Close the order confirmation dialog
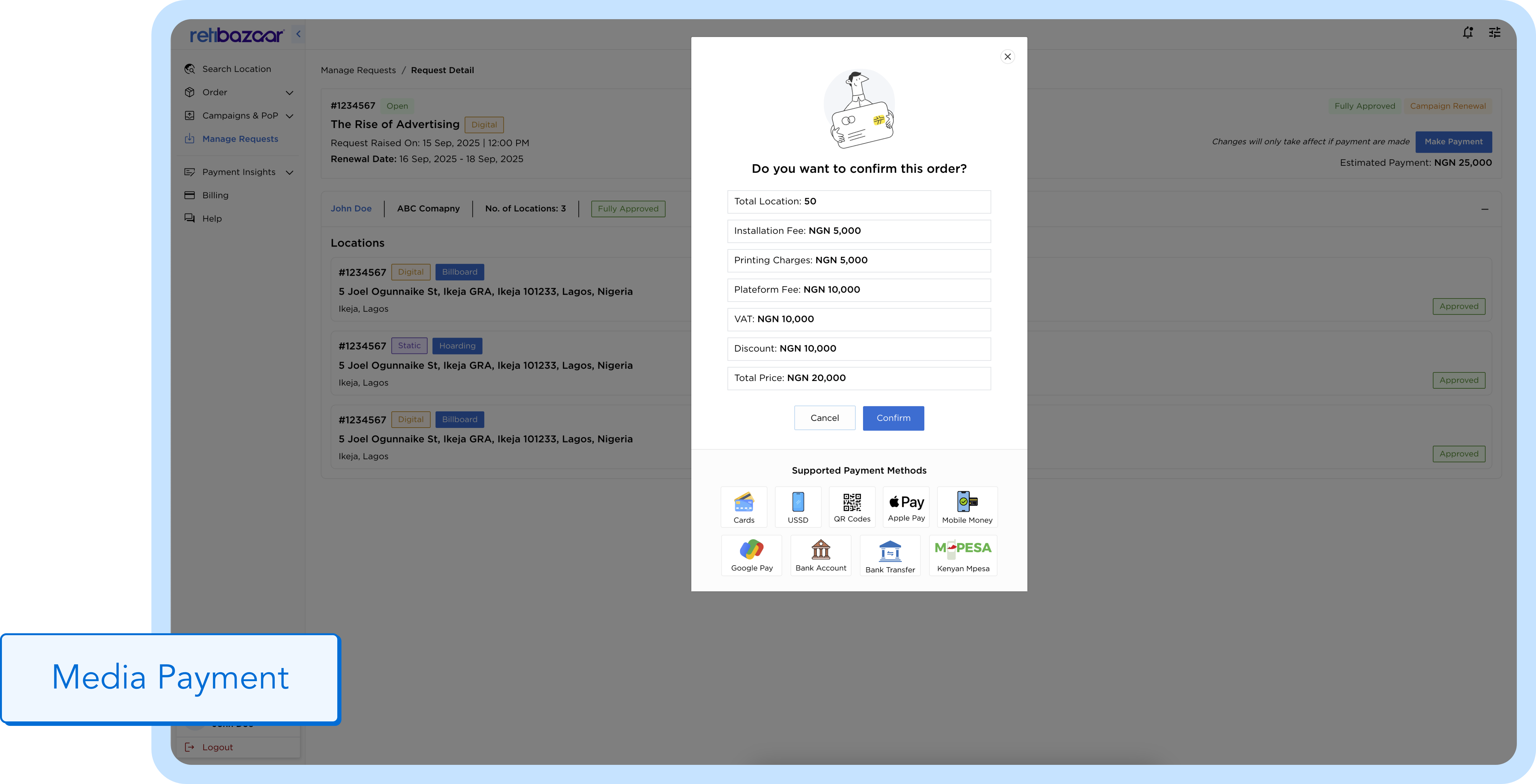 [1008, 57]
